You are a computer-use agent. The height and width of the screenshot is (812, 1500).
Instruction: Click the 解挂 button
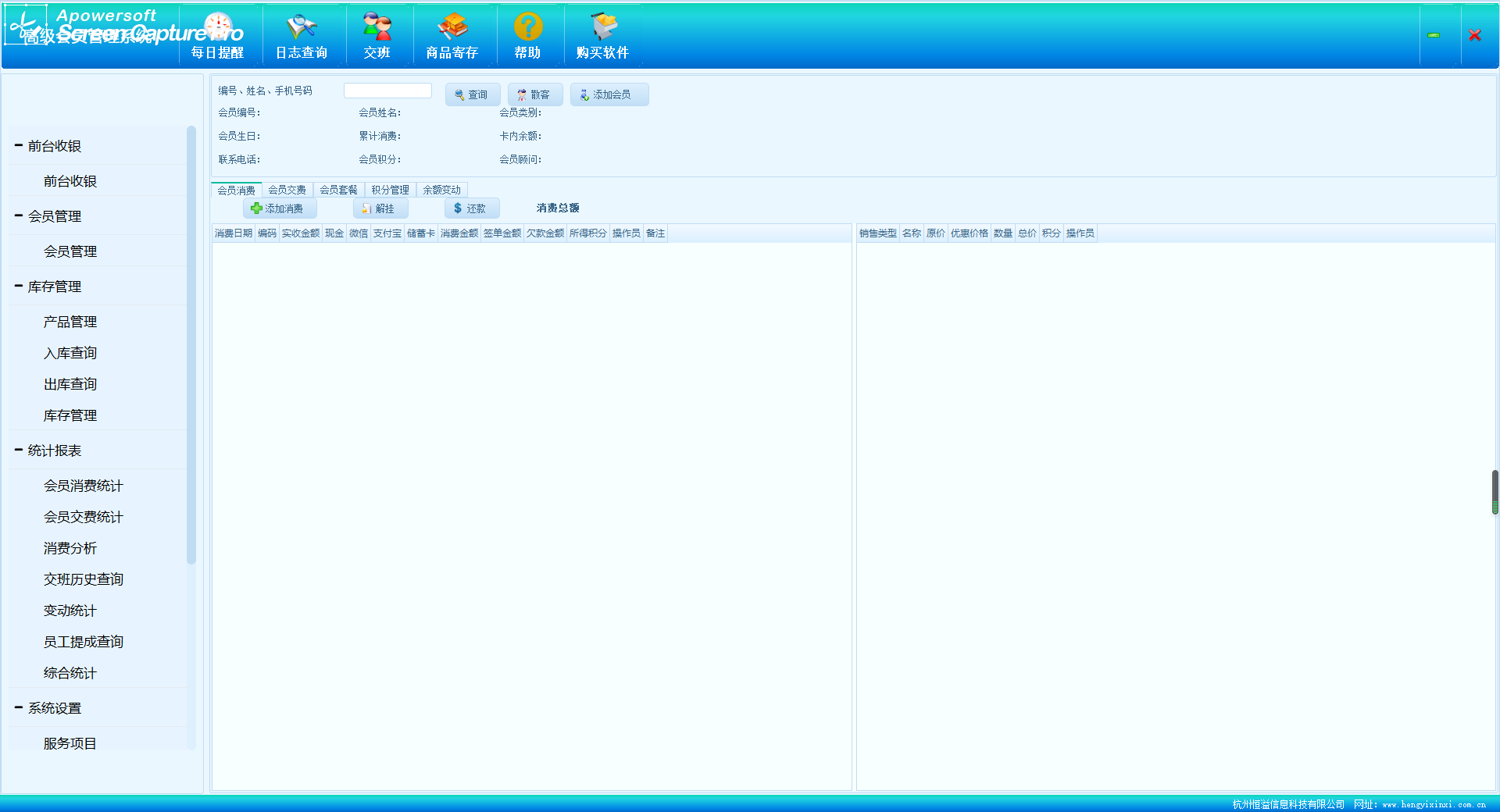pos(380,208)
